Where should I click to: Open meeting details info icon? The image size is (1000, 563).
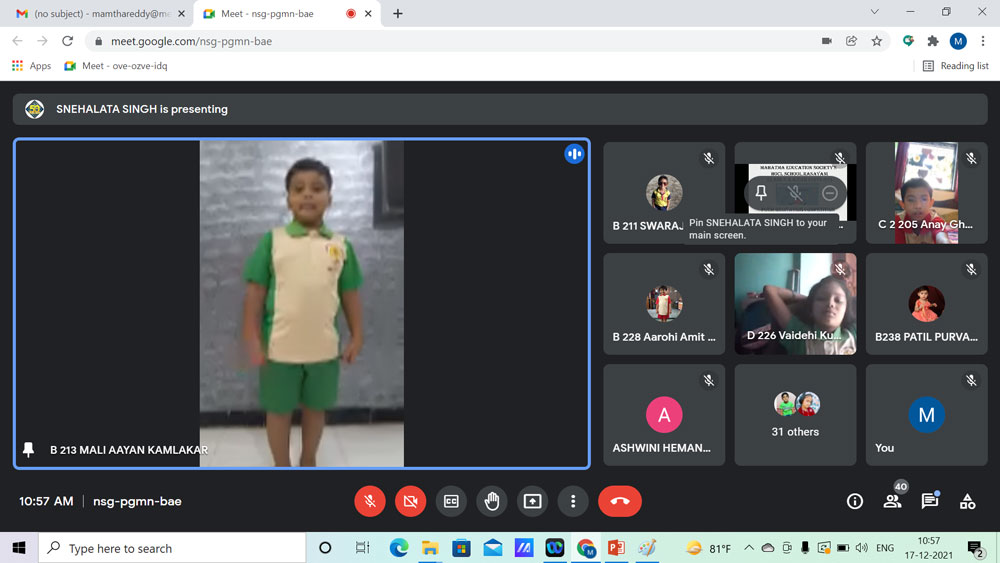[854, 501]
